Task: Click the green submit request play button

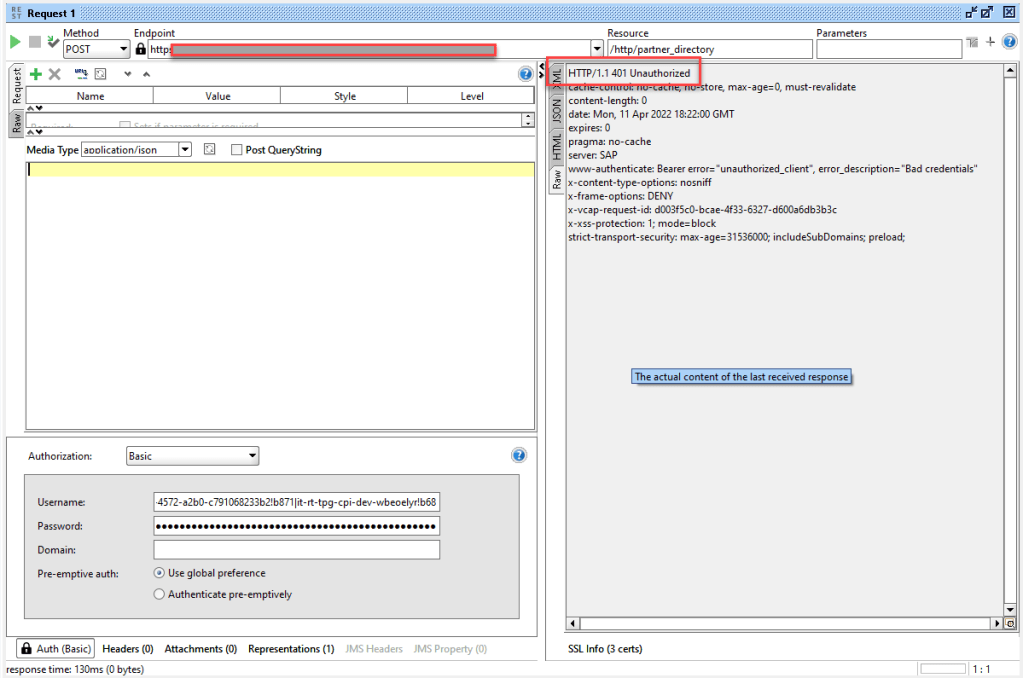Action: coord(15,42)
